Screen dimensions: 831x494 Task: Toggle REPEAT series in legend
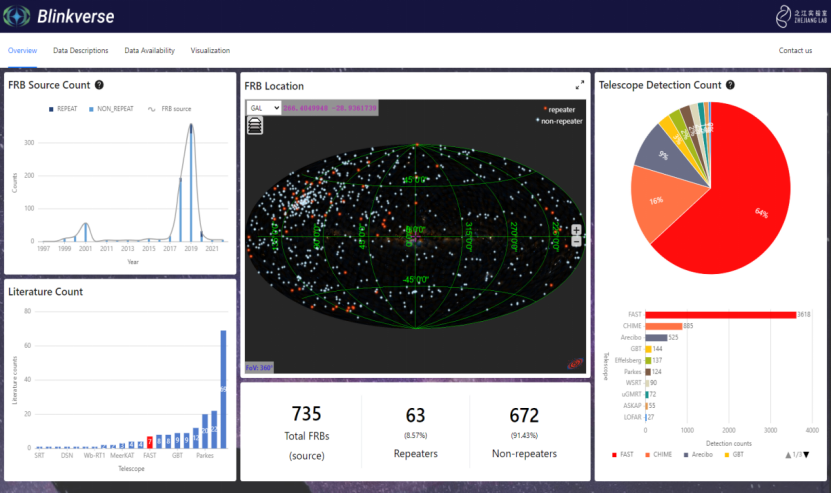(x=63, y=109)
